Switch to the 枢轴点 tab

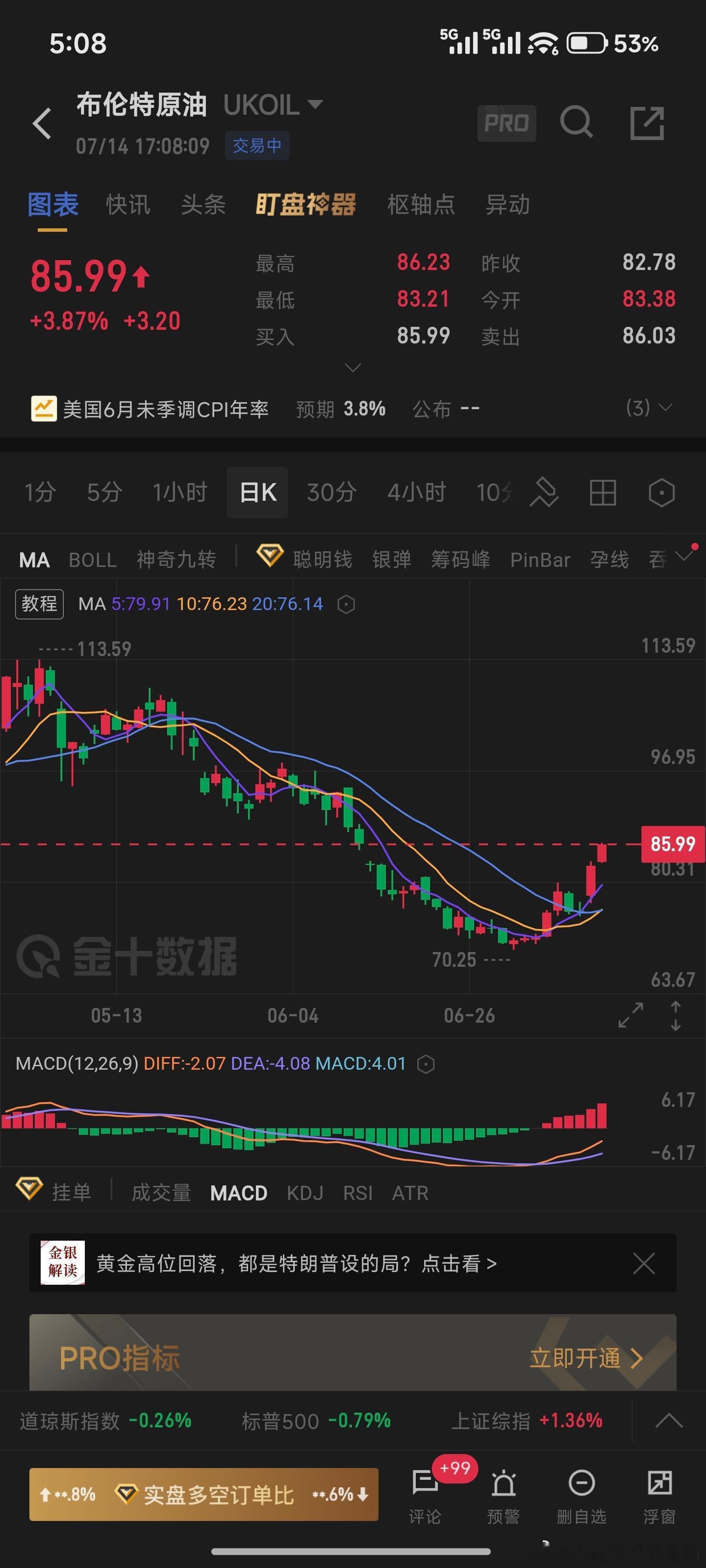(x=422, y=204)
